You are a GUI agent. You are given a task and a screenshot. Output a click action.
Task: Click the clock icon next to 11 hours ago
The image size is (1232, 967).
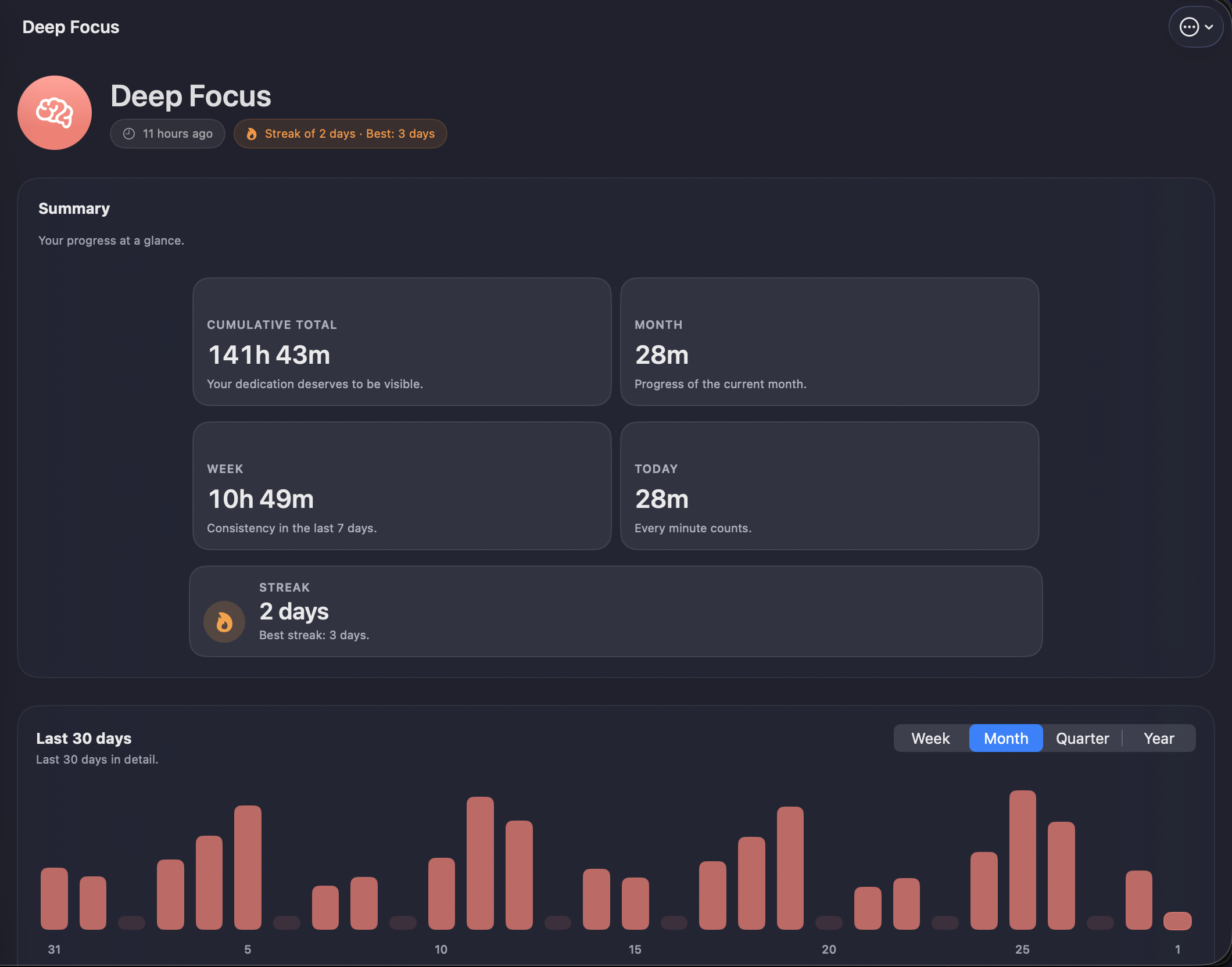click(x=129, y=133)
